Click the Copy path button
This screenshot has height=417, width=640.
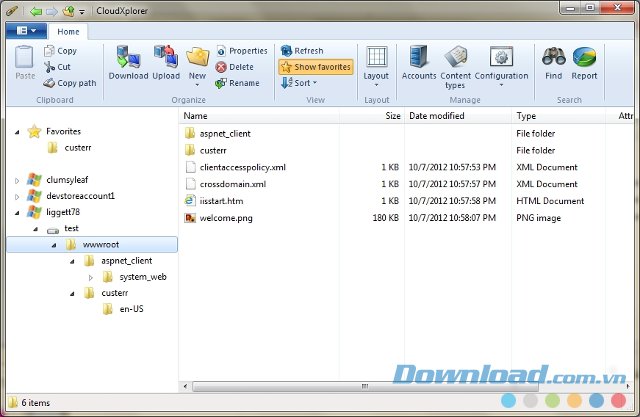pos(70,83)
